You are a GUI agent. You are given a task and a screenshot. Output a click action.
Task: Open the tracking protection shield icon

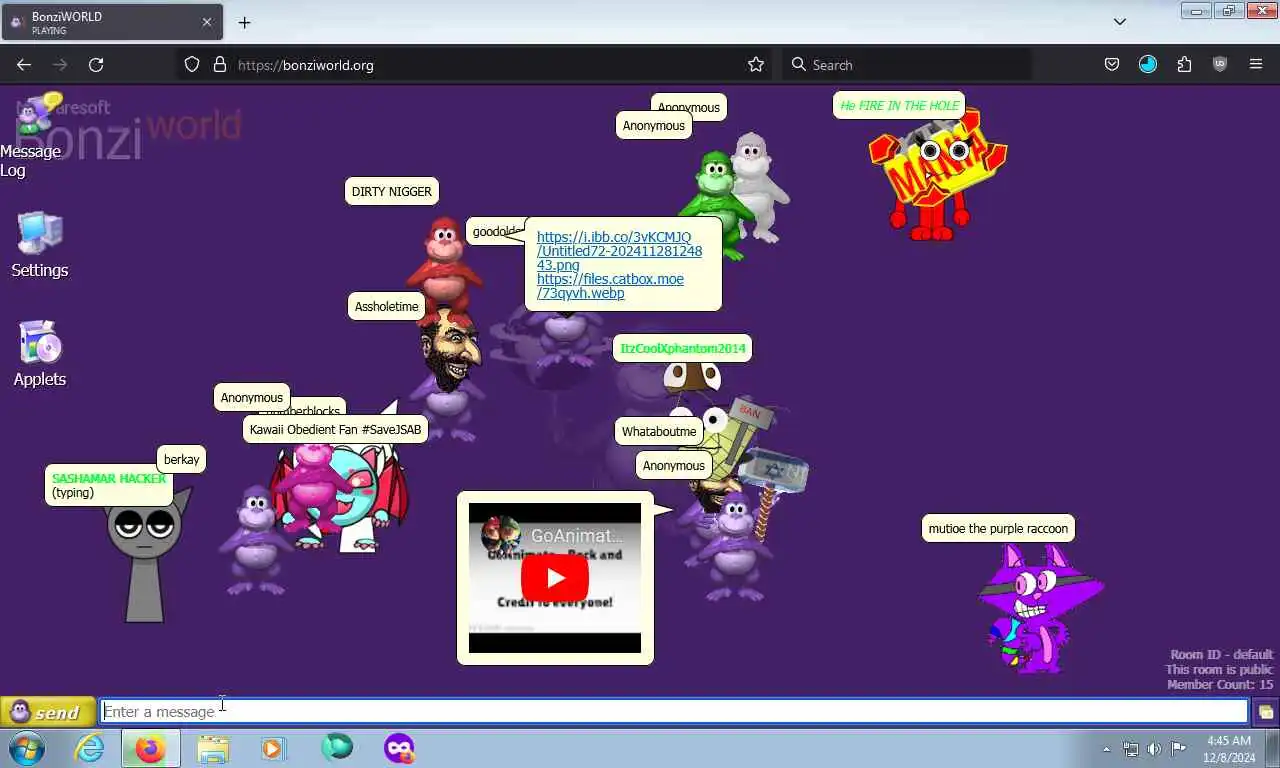[192, 65]
